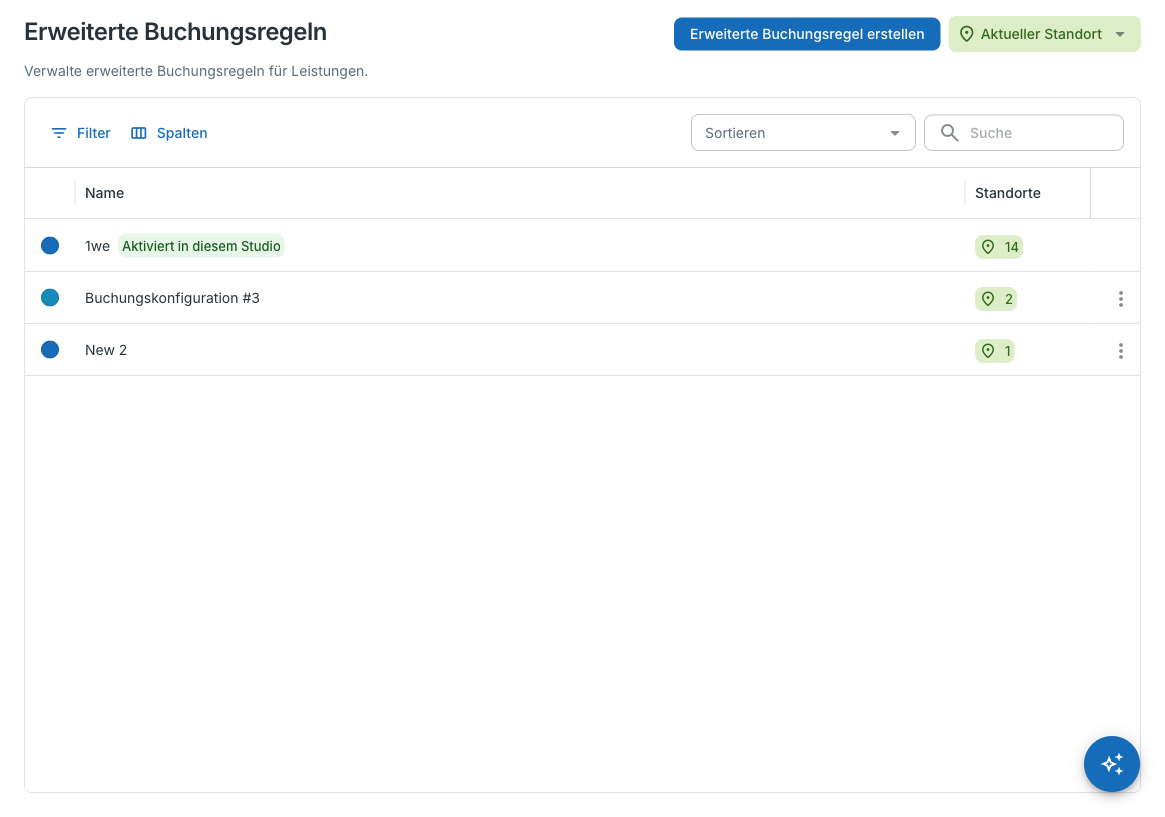The width and height of the screenshot is (1165, 817).
Task: Open the AI assistant sparkle button
Action: (x=1112, y=764)
